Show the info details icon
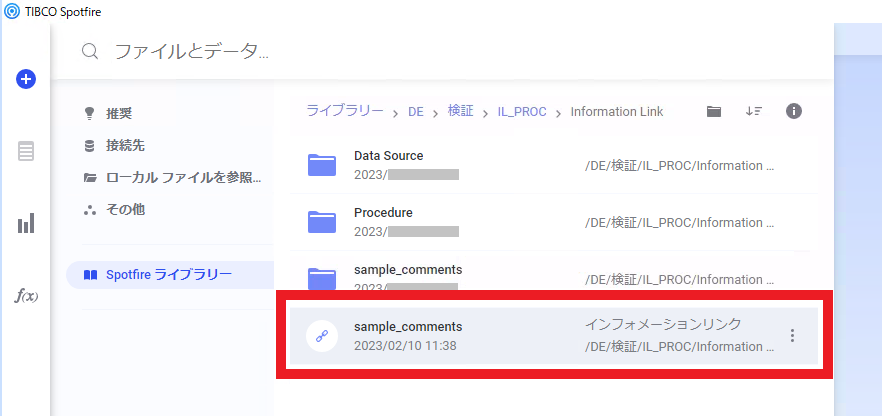The height and width of the screenshot is (416, 882). point(793,111)
